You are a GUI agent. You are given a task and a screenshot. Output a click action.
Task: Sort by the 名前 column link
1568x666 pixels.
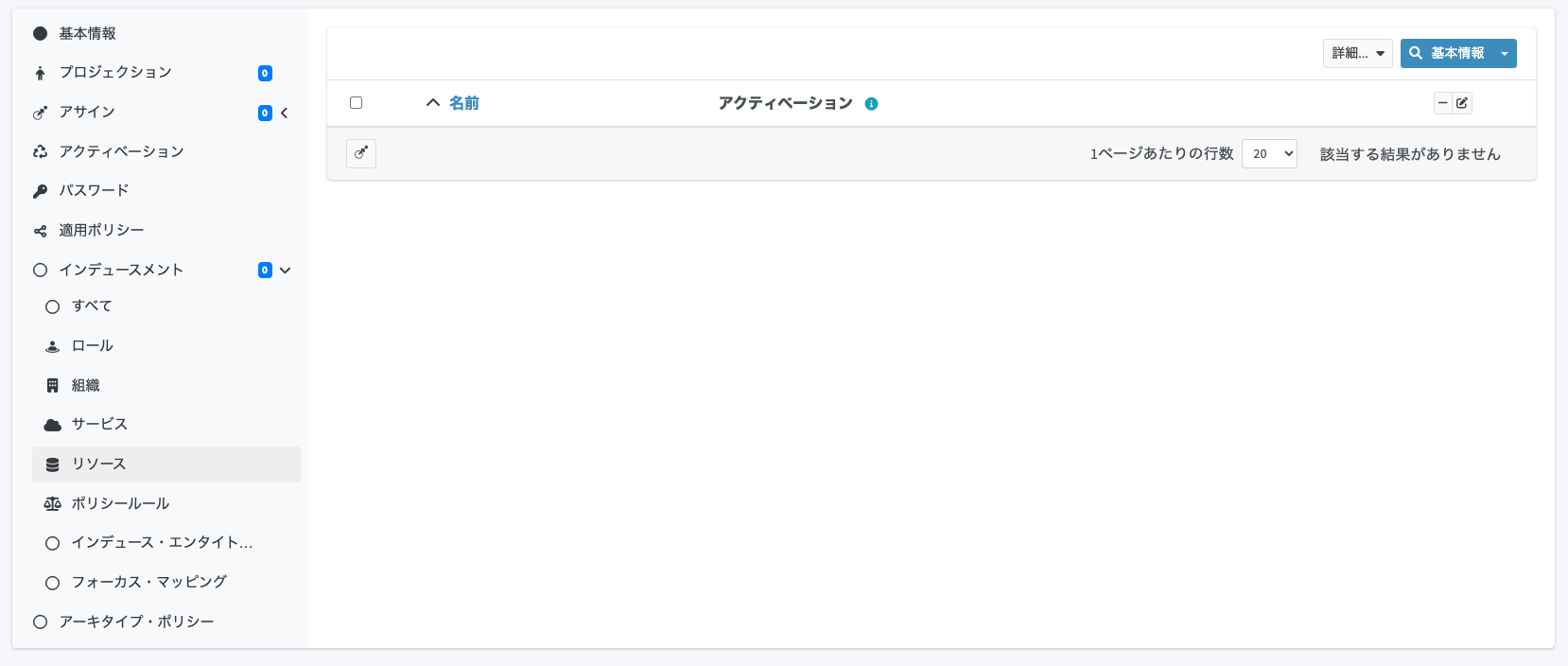[x=463, y=103]
